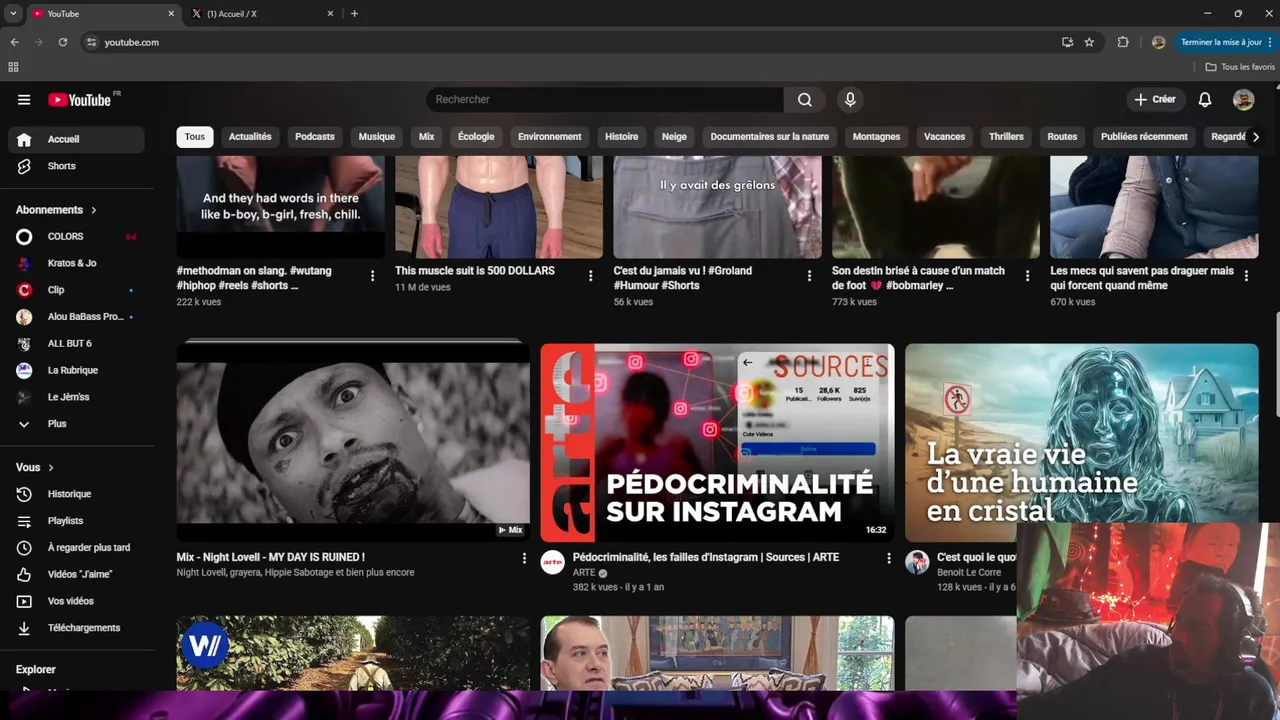Close the YouTube browser tab
The width and height of the screenshot is (1280, 720).
point(171,14)
